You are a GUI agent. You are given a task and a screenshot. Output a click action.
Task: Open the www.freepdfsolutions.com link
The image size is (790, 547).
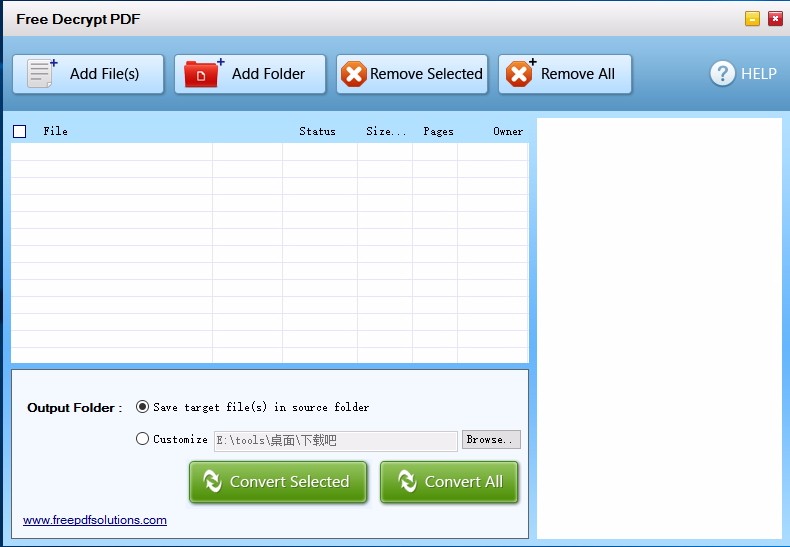click(95, 520)
